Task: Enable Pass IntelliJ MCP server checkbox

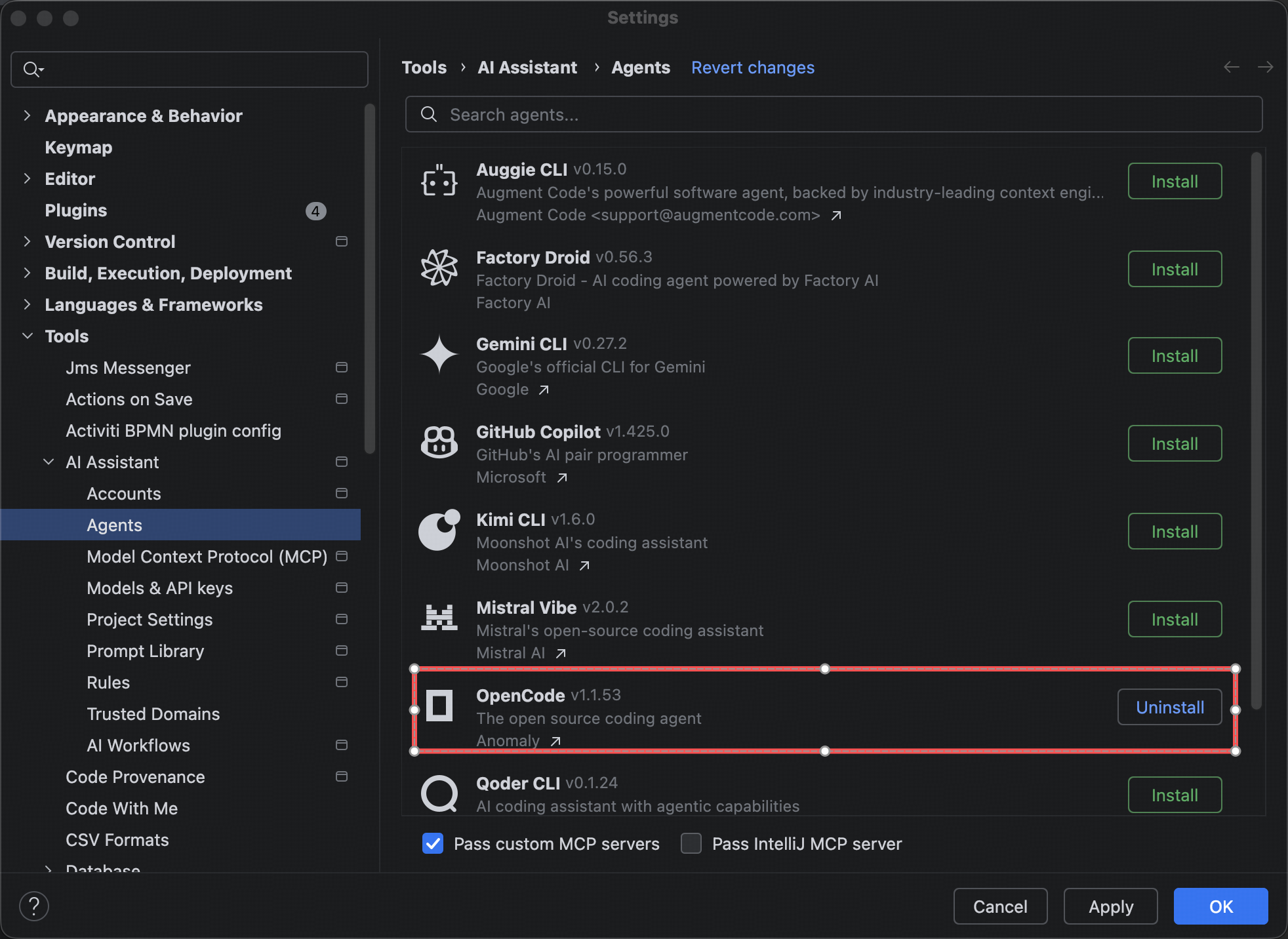Action: (691, 843)
